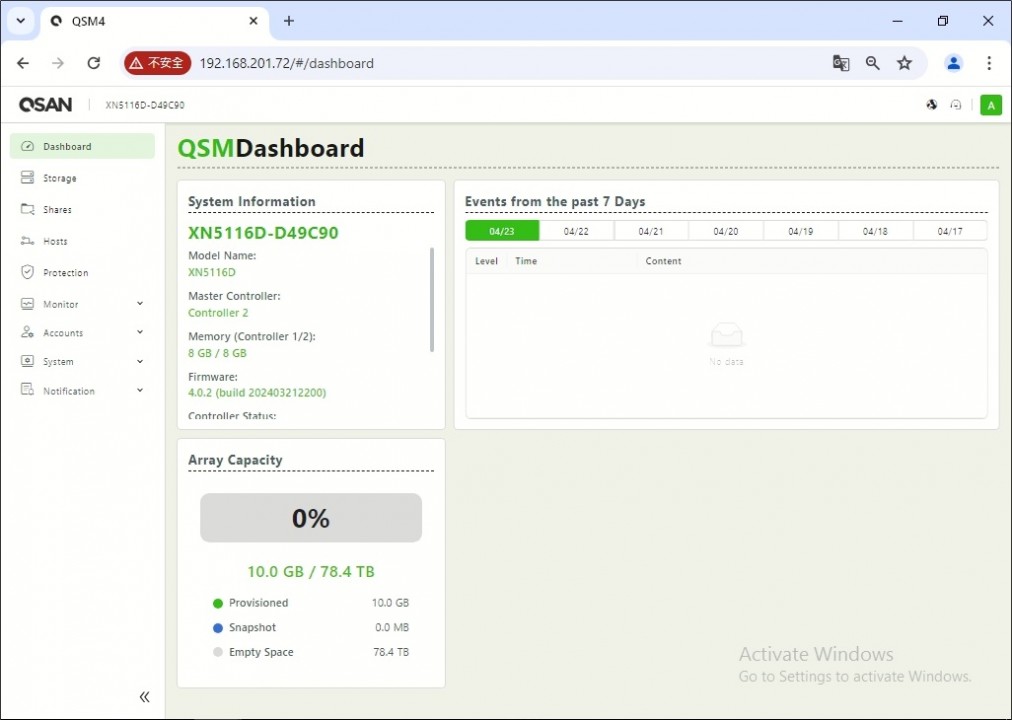
Task: Expand the System menu chevron
Action: 140,362
